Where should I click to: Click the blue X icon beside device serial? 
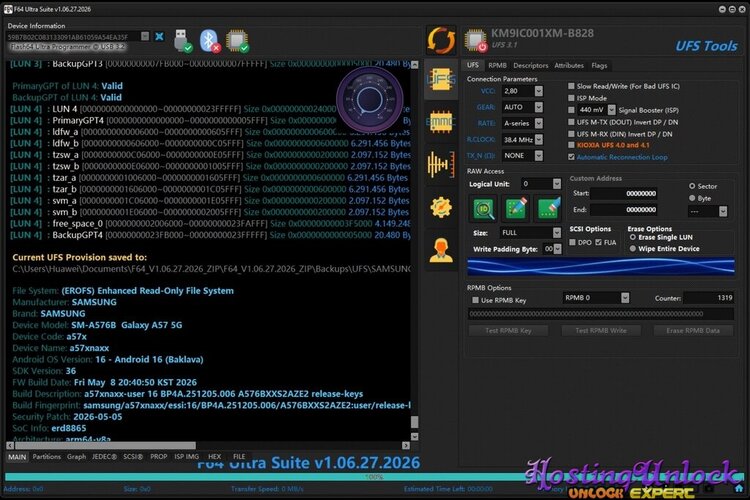pyautogui.click(x=159, y=36)
